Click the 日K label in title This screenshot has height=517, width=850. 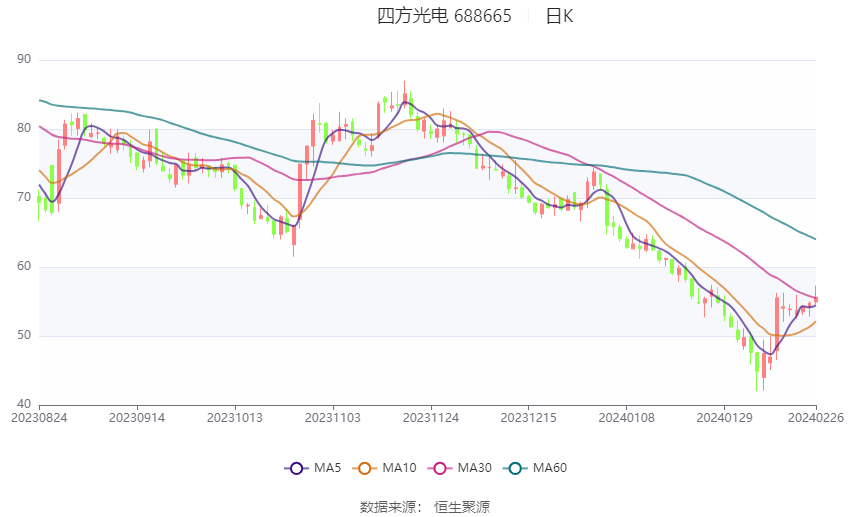tap(559, 16)
